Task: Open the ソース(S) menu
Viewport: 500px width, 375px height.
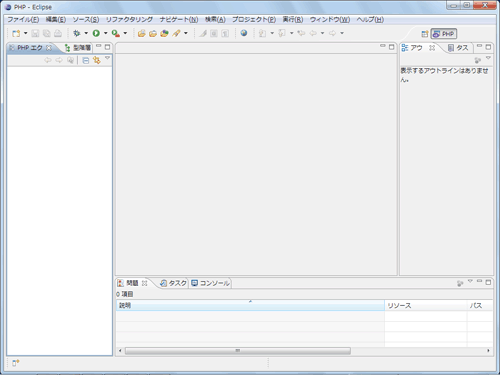Action: pyautogui.click(x=86, y=20)
